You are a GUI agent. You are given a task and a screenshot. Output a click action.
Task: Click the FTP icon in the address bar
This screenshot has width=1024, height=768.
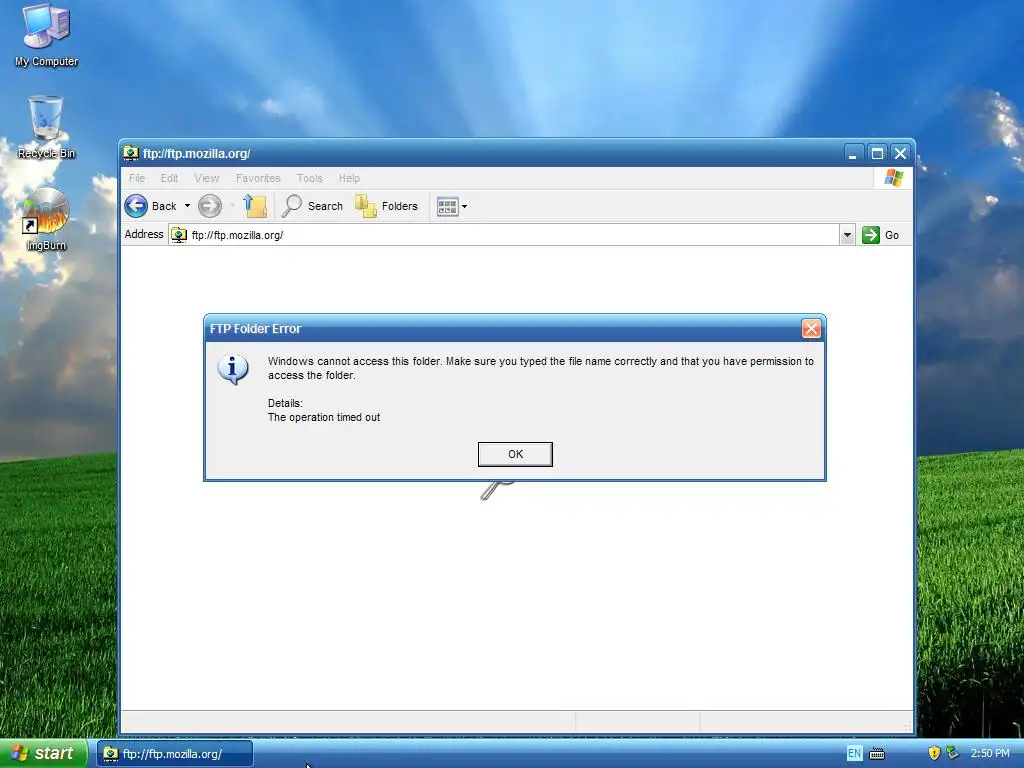(179, 235)
